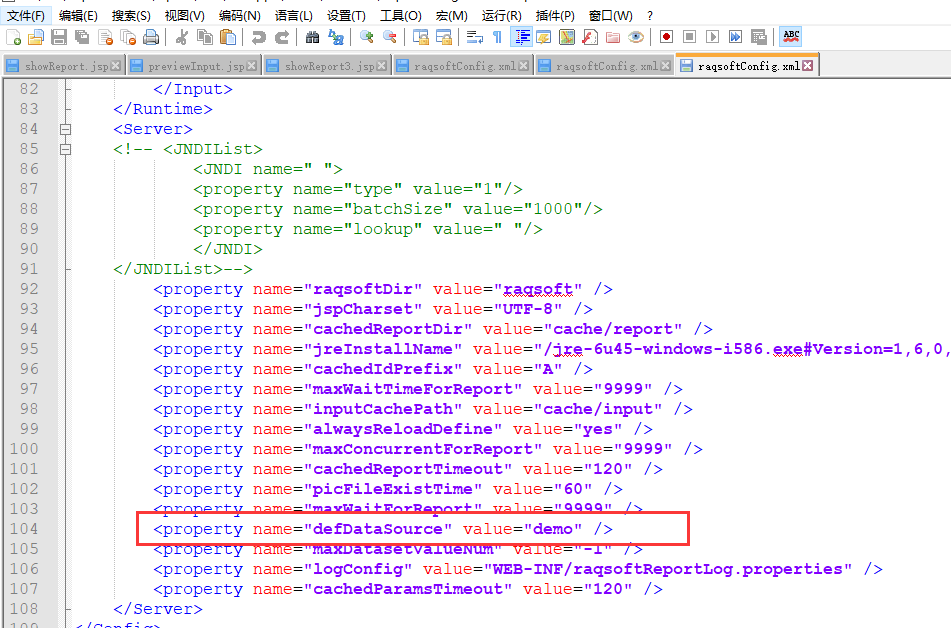The height and width of the screenshot is (628, 951).
Task: Toggle word wrap in the toolbar
Action: [x=474, y=37]
